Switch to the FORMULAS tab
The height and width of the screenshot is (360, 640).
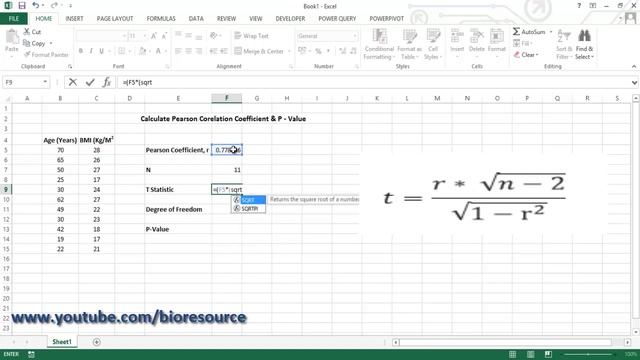coord(161,18)
